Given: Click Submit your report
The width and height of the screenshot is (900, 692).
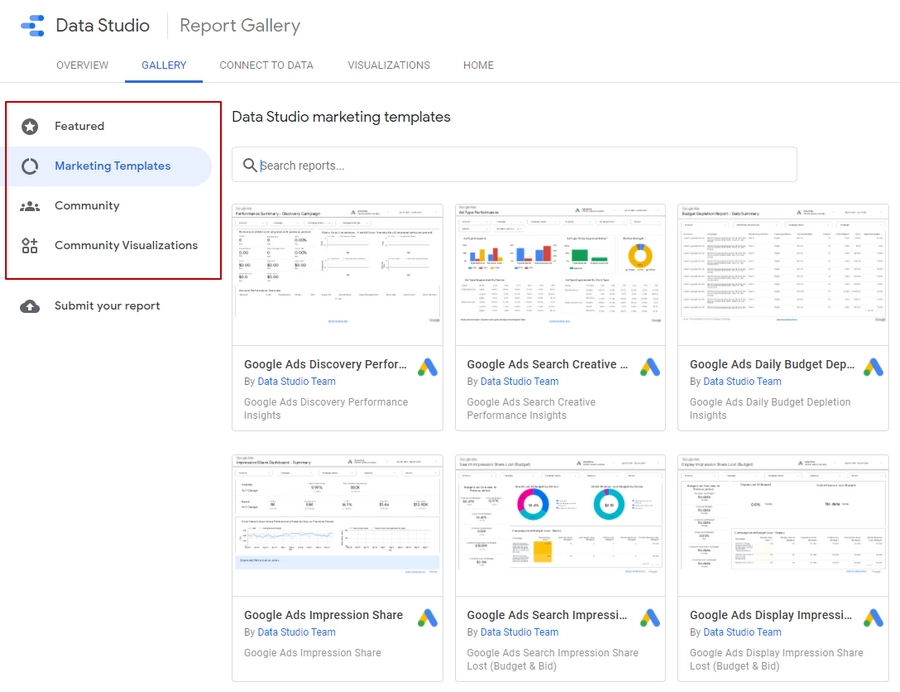Looking at the screenshot, I should [107, 306].
